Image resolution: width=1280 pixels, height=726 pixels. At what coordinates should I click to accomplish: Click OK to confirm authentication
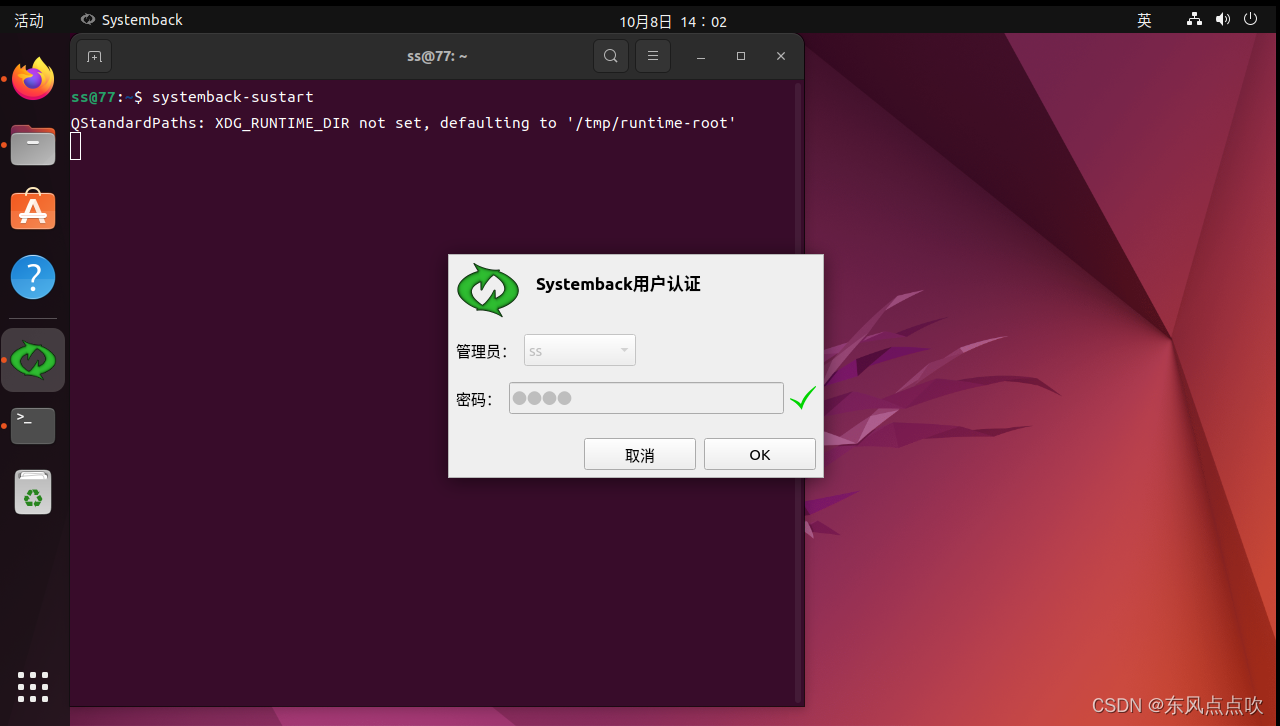(759, 453)
